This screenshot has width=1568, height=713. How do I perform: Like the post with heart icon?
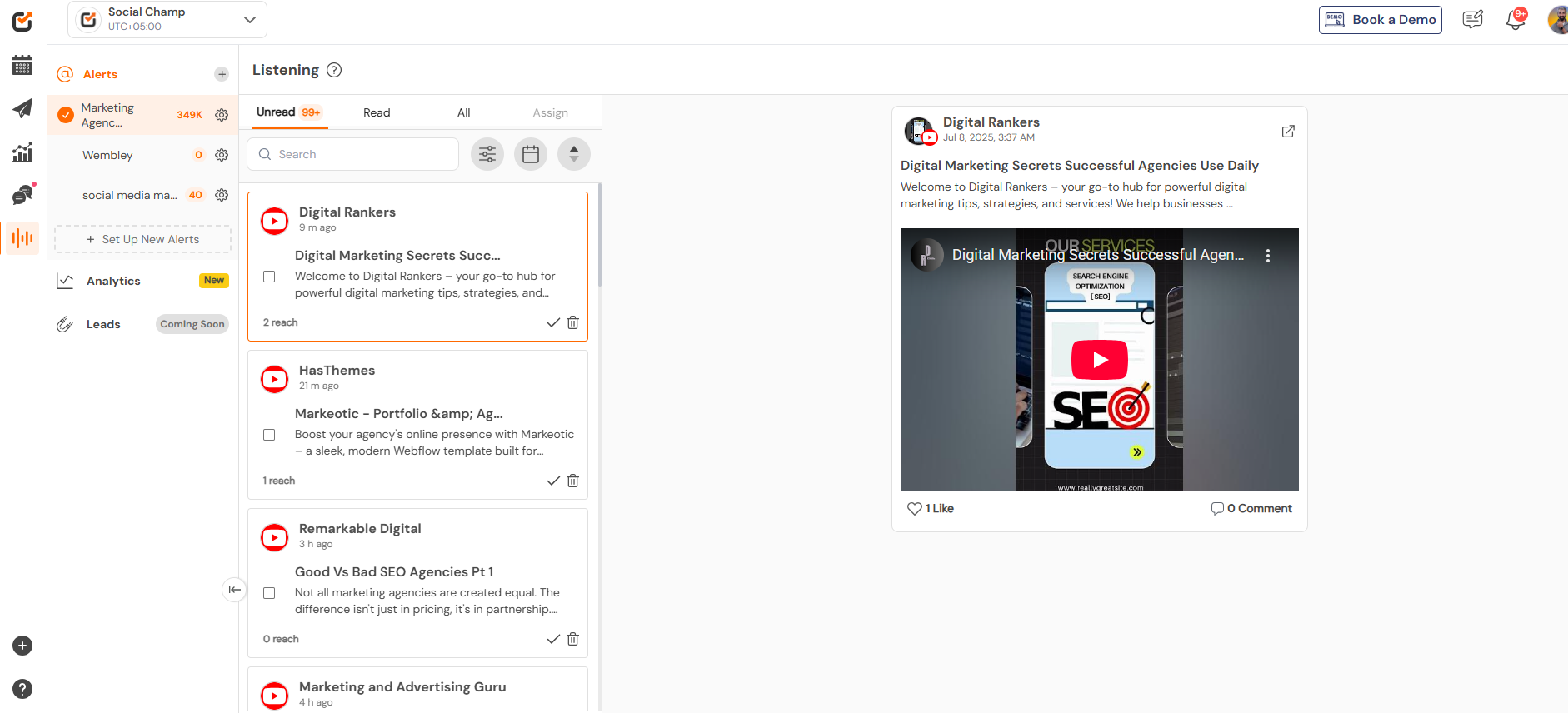click(915, 508)
